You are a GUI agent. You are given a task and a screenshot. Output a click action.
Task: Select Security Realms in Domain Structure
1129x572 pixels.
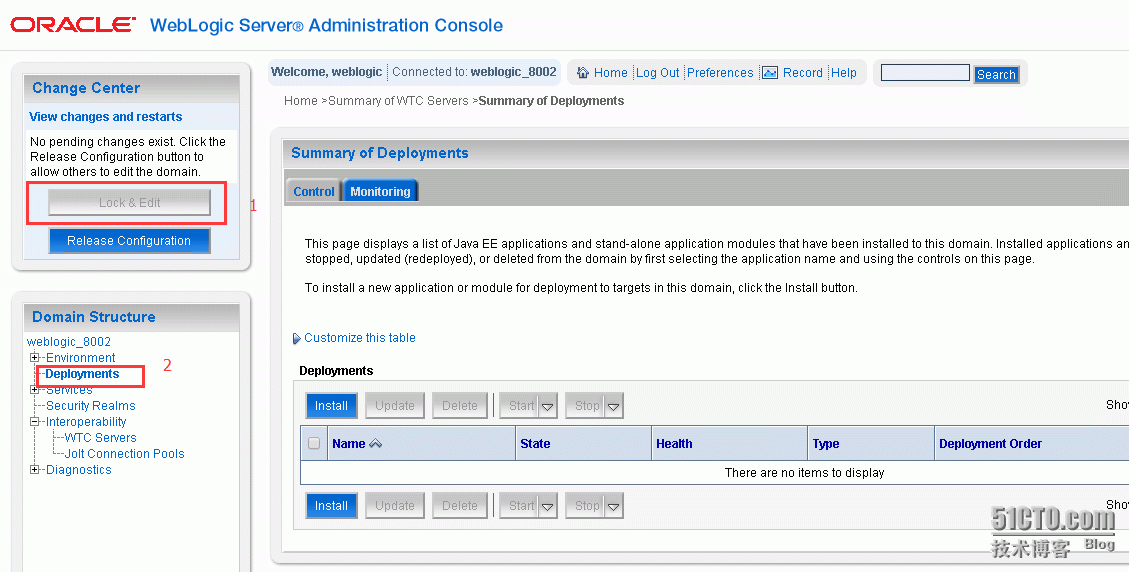click(91, 406)
